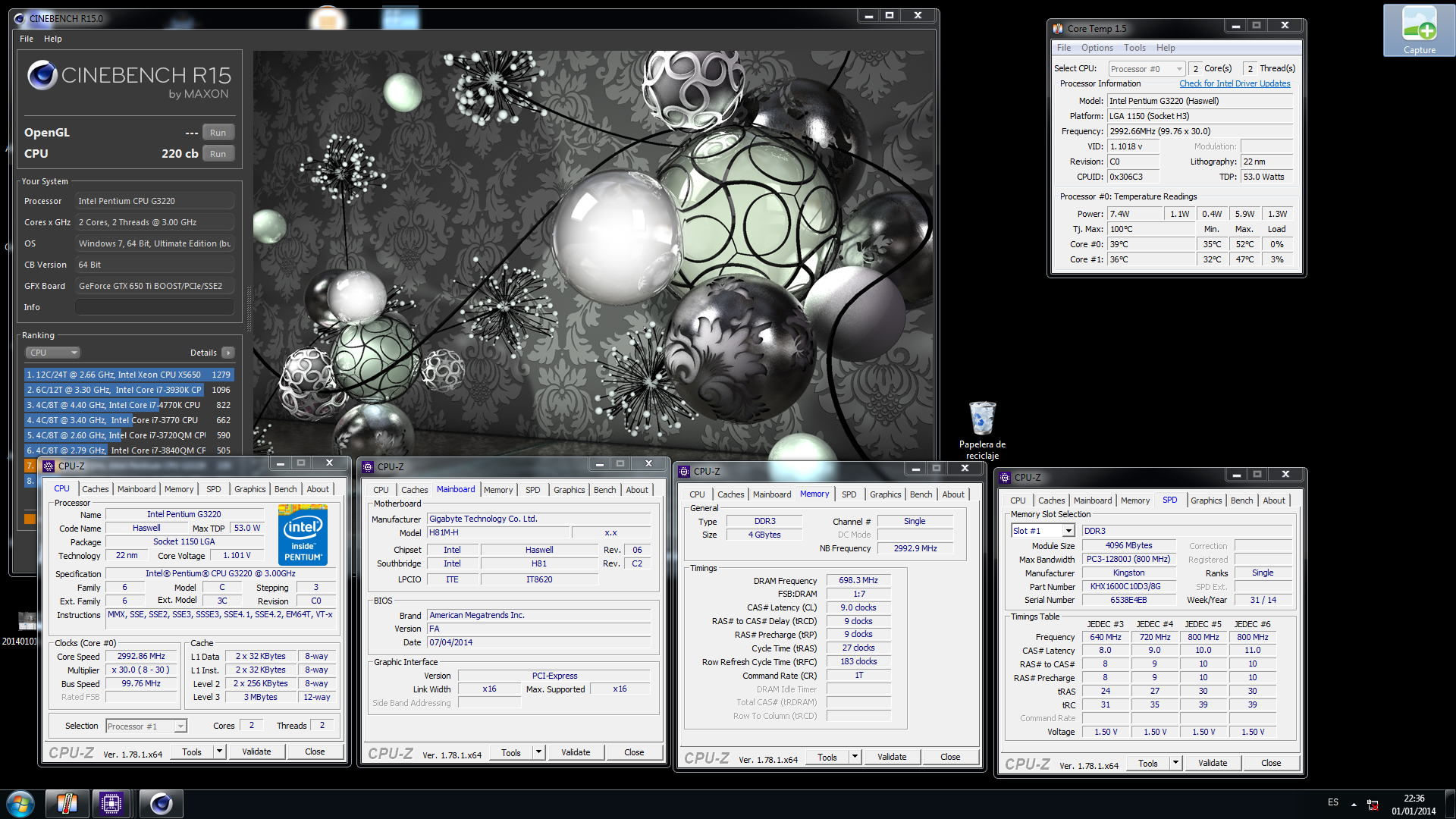Run the CPU benchmark
Screen dimensions: 1456x819
(x=218, y=154)
